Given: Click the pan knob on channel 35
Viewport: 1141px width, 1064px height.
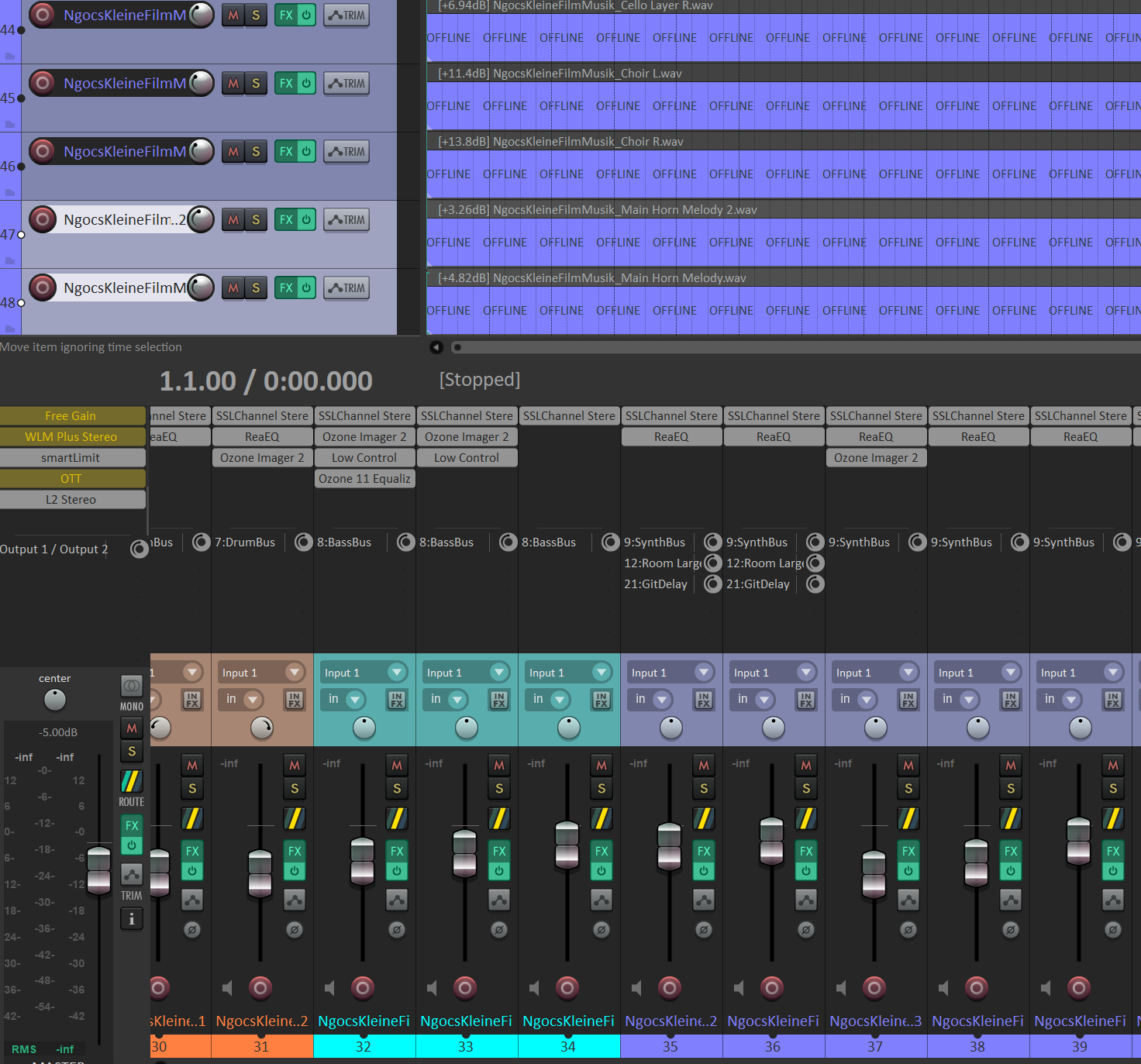Looking at the screenshot, I should pyautogui.click(x=671, y=728).
